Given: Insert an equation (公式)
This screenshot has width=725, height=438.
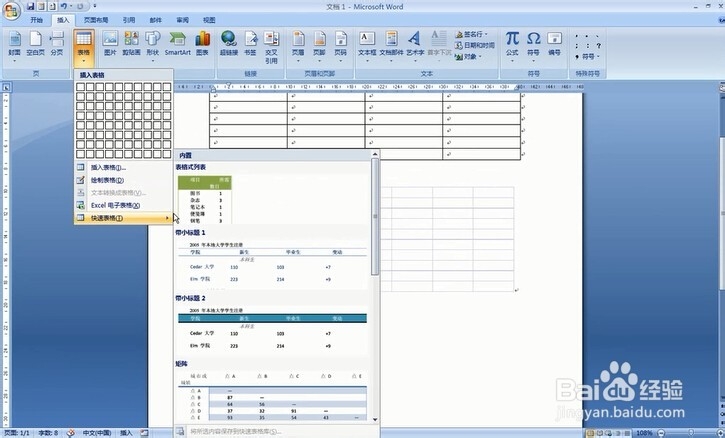Looking at the screenshot, I should click(512, 45).
